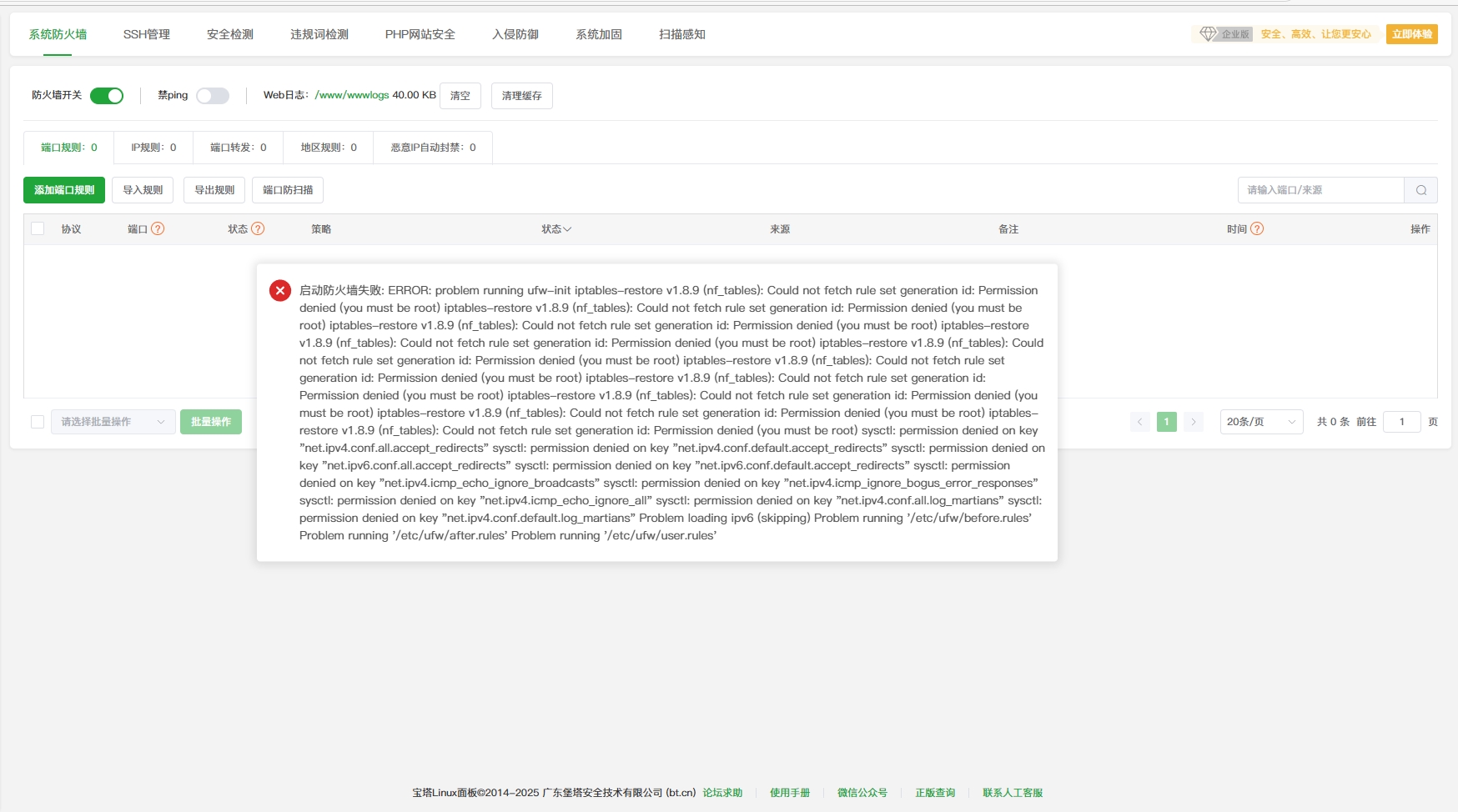This screenshot has height=812, width=1458.
Task: Open the 联系人工客服 footer link
Action: tap(1013, 793)
